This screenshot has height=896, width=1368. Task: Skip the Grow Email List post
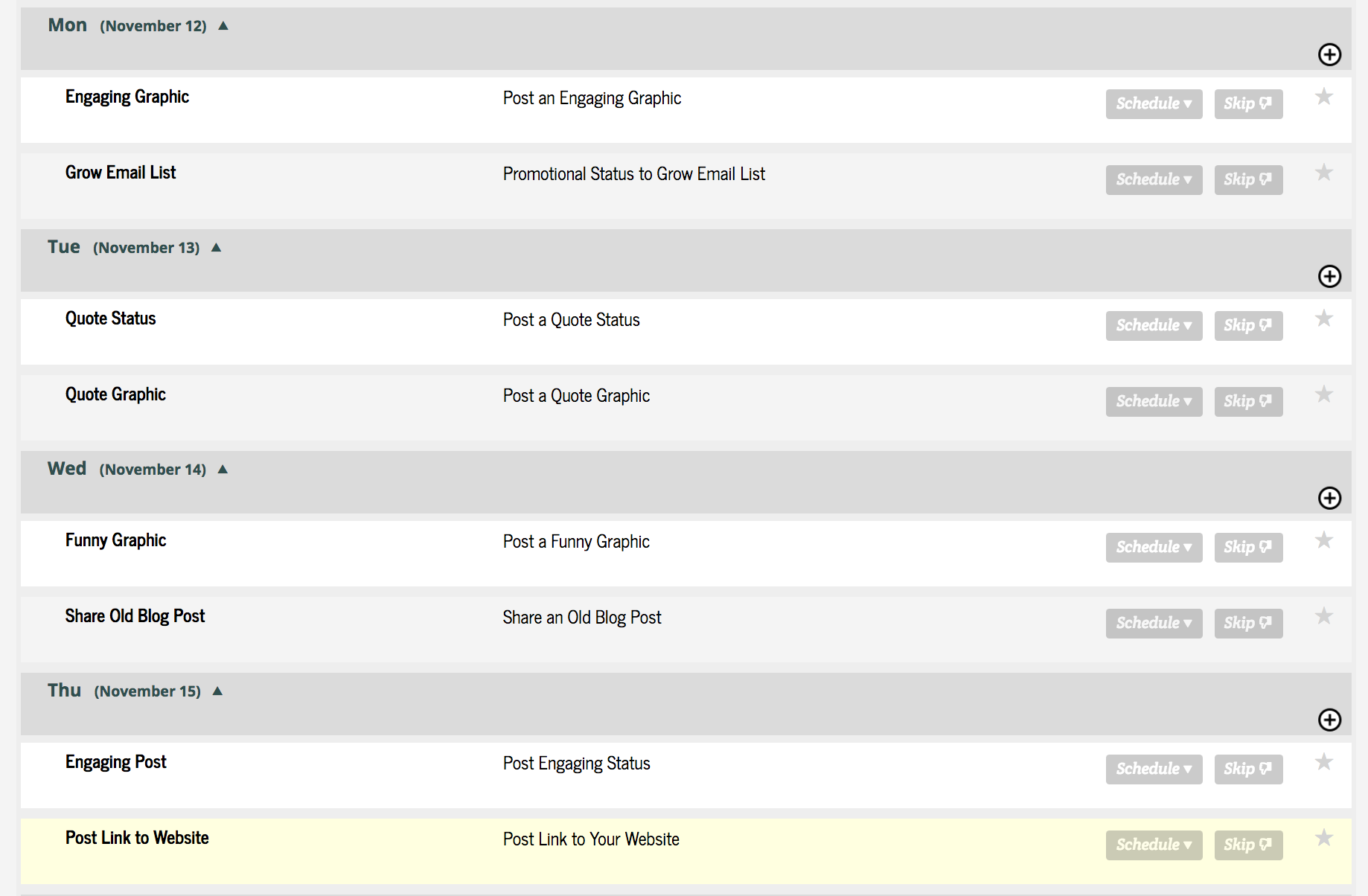(1248, 179)
